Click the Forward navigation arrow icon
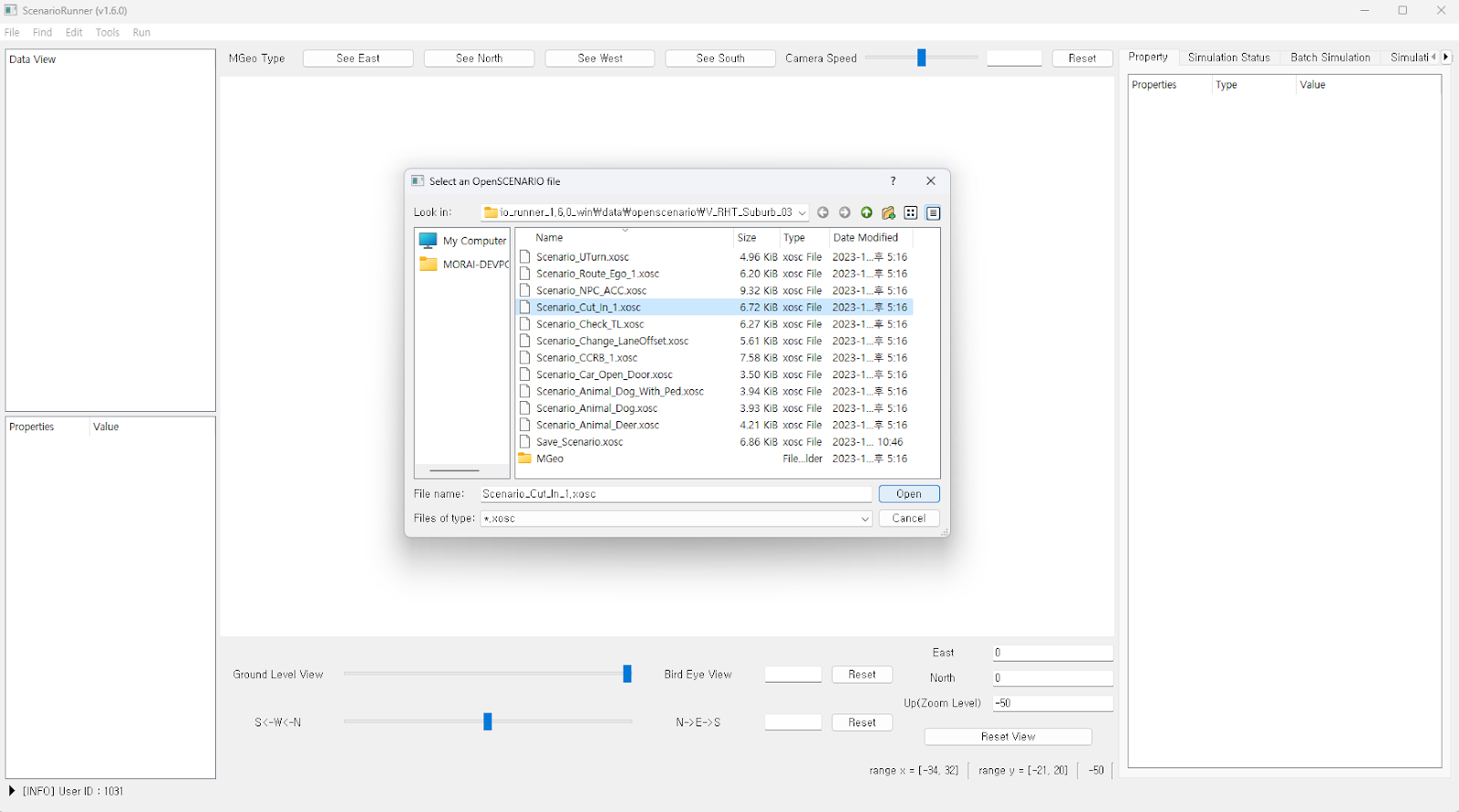This screenshot has height=812, width=1459. pos(844,212)
